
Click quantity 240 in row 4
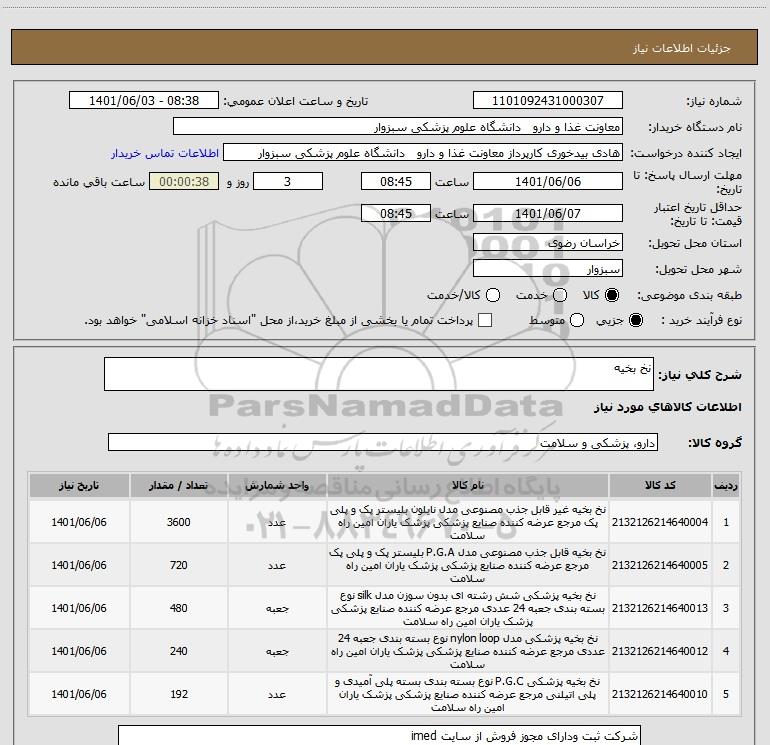coord(178,651)
